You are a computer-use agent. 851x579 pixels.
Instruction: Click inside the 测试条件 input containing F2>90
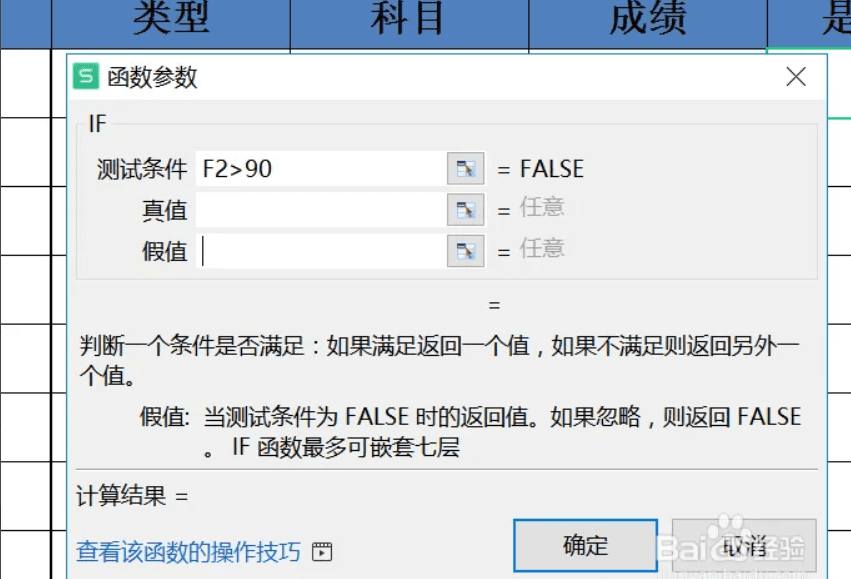coord(320,168)
